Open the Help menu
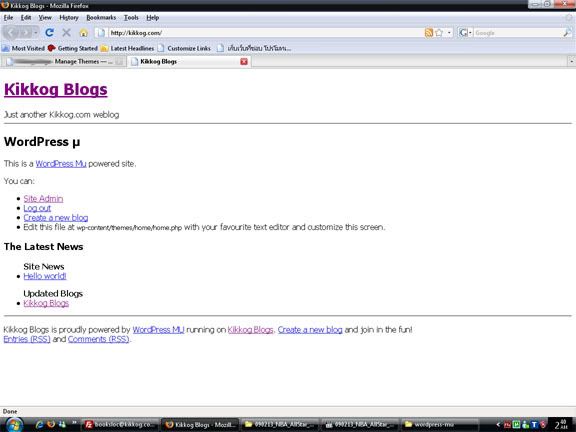The height and width of the screenshot is (432, 576). tap(152, 18)
